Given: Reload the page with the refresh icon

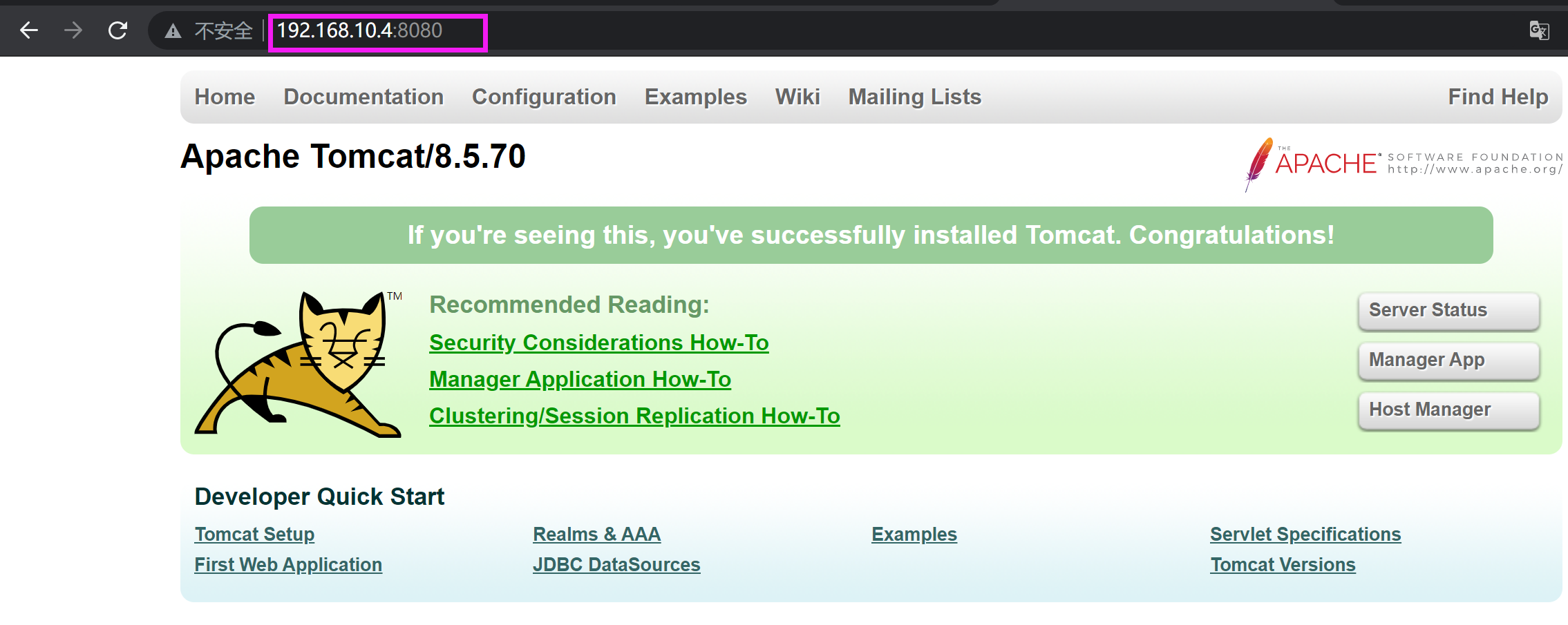Looking at the screenshot, I should point(118,30).
